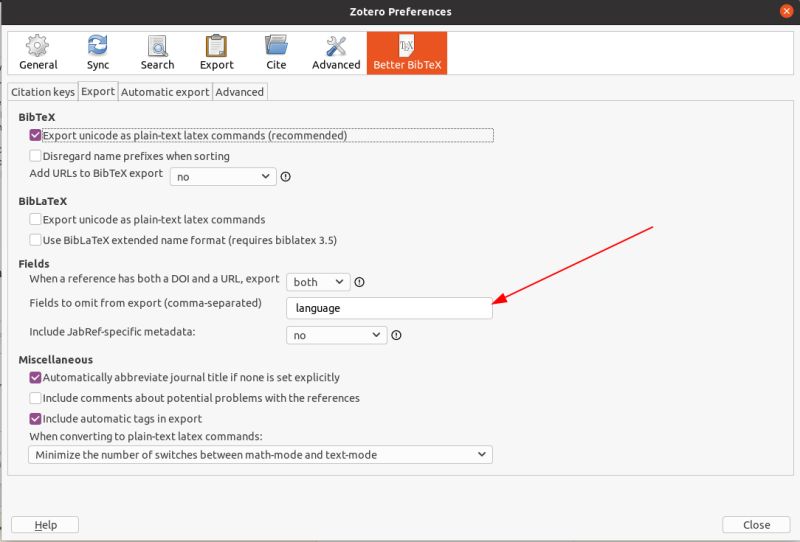
Task: Click info icon beside JabRef metadata dropdown
Action: 396,335
